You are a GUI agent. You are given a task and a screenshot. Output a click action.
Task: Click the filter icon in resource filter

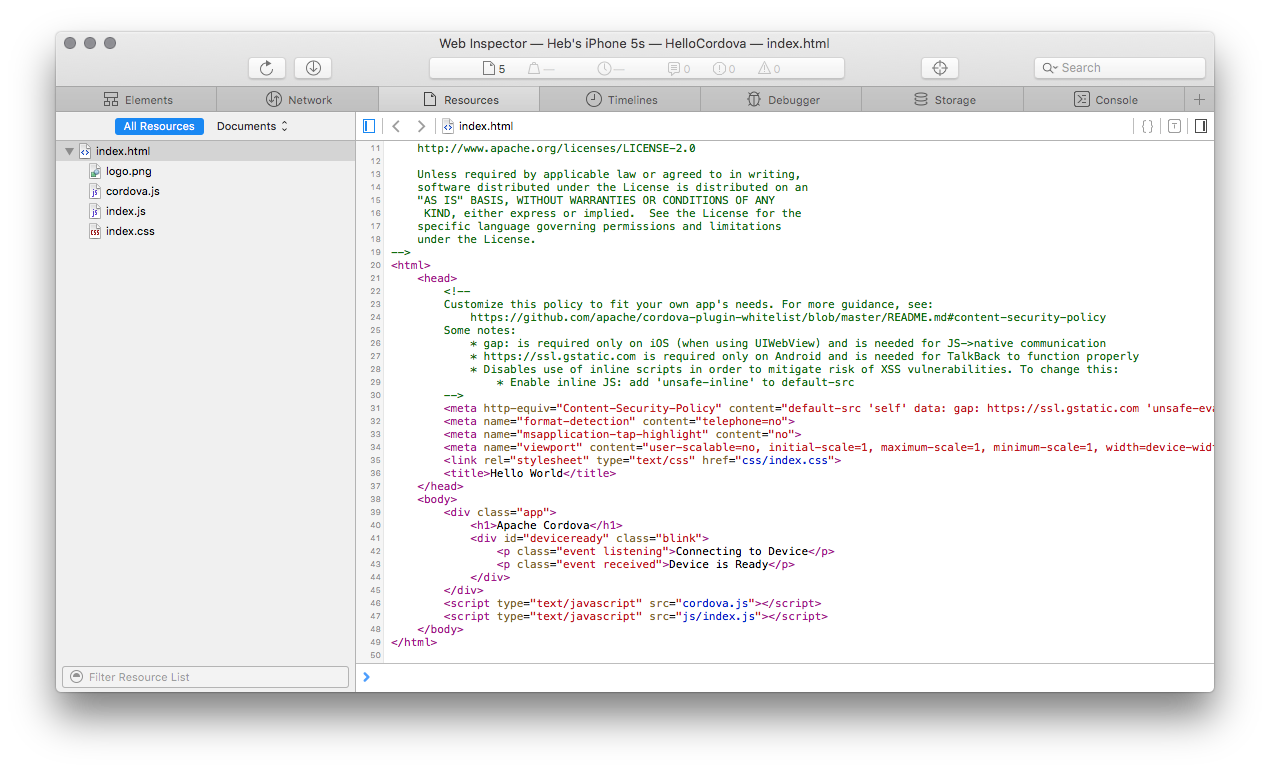[x=75, y=677]
